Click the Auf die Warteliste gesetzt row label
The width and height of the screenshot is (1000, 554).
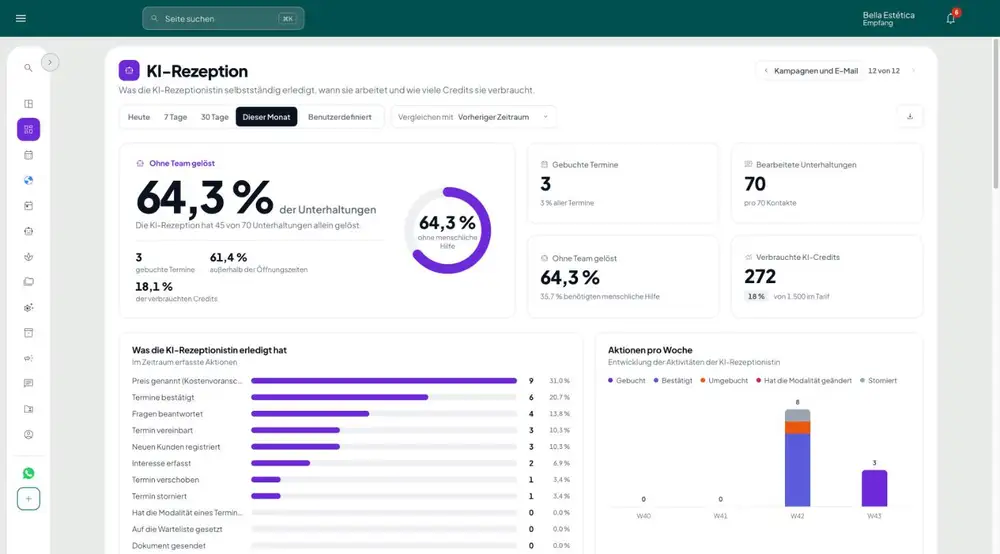click(177, 529)
